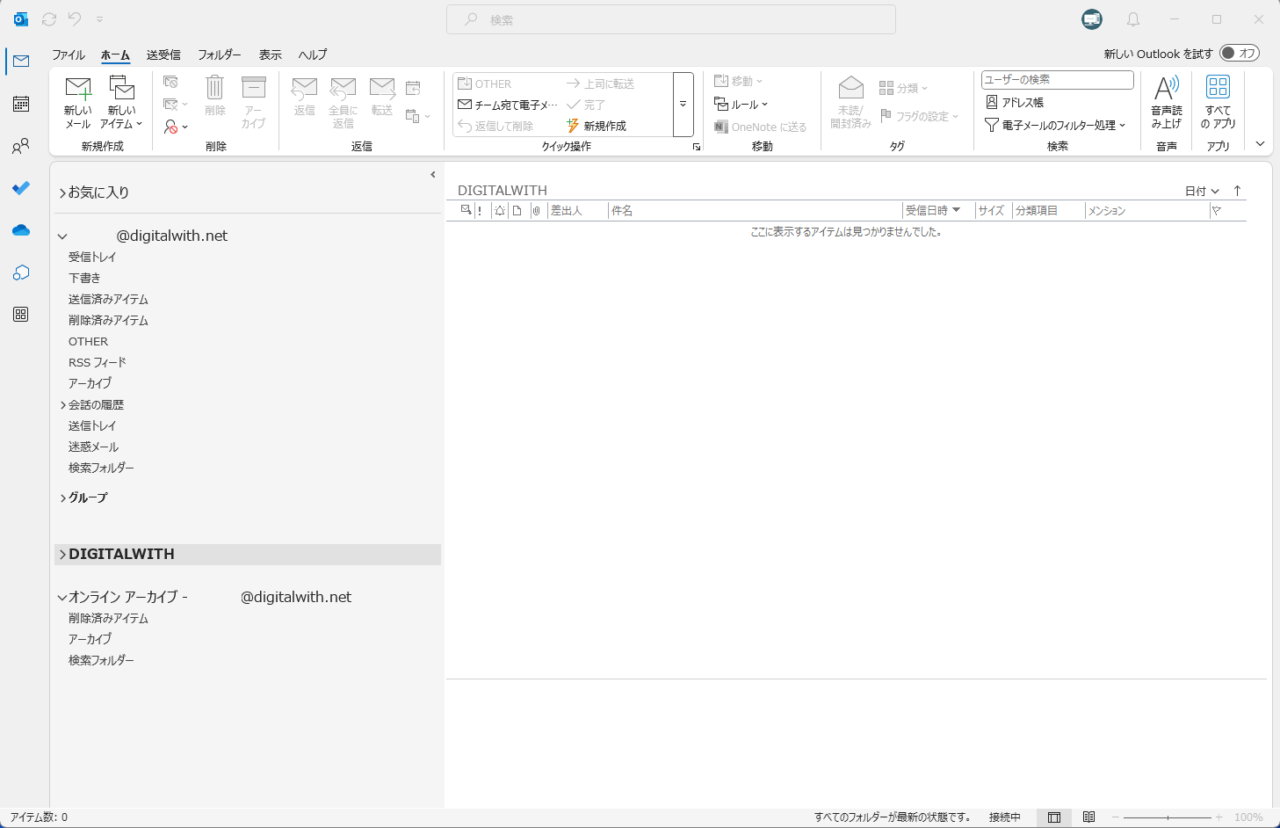Open the 日付 sort dropdown above message list
Screen dimensions: 1280x828
[1200, 190]
